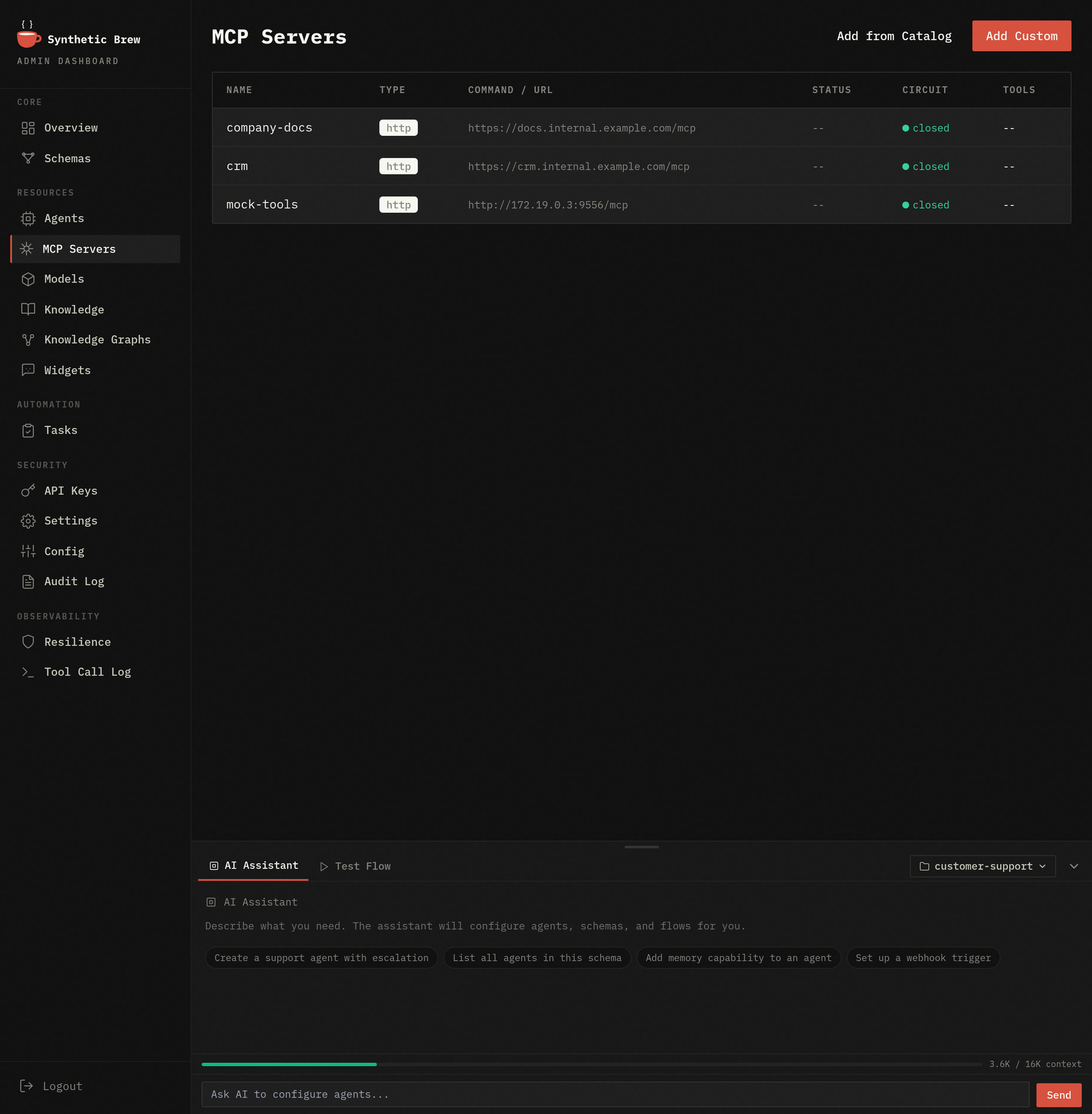Choose 'Set up a webhook trigger' suggestion
This screenshot has height=1114, width=1092.
tap(923, 958)
